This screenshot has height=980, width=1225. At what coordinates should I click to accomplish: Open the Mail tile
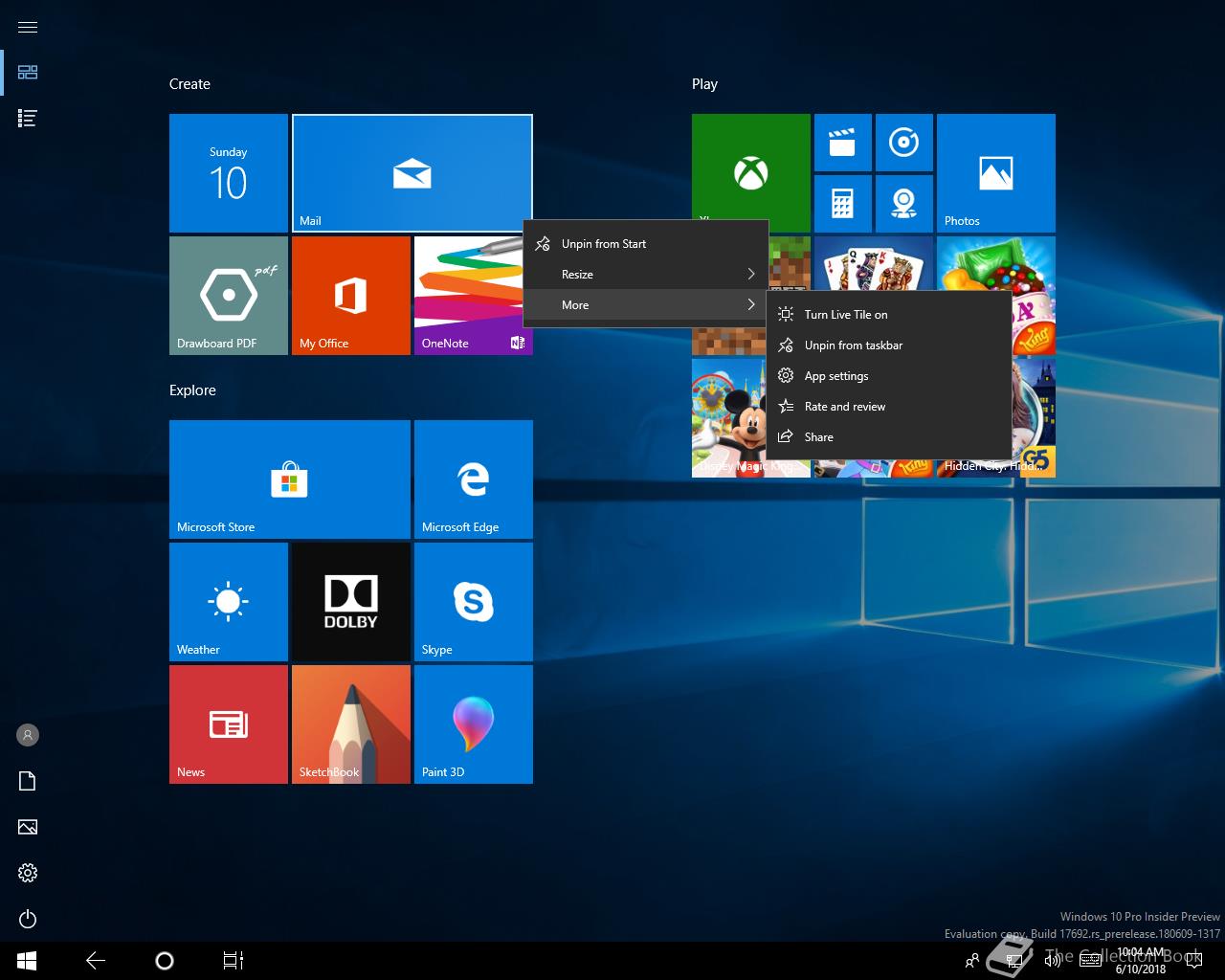tap(412, 173)
